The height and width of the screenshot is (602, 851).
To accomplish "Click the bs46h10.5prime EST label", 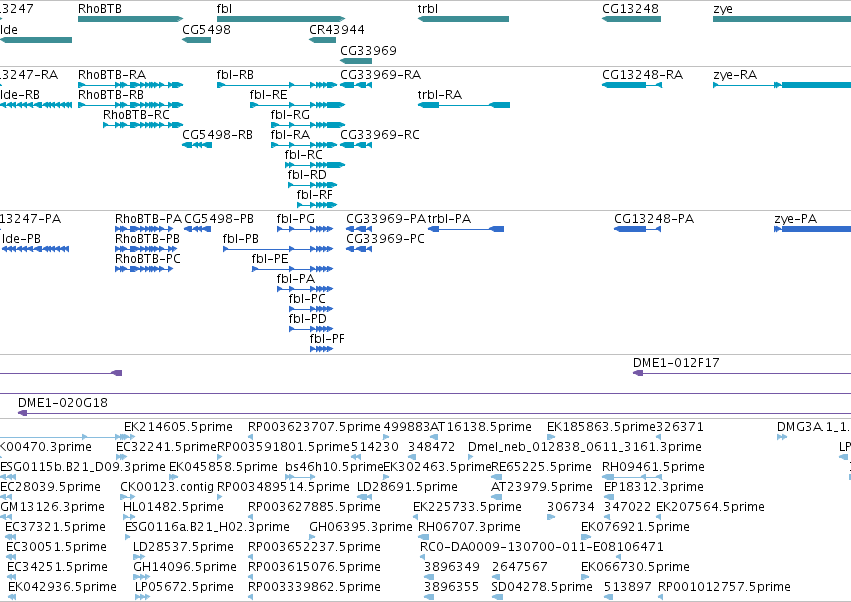I will (334, 467).
